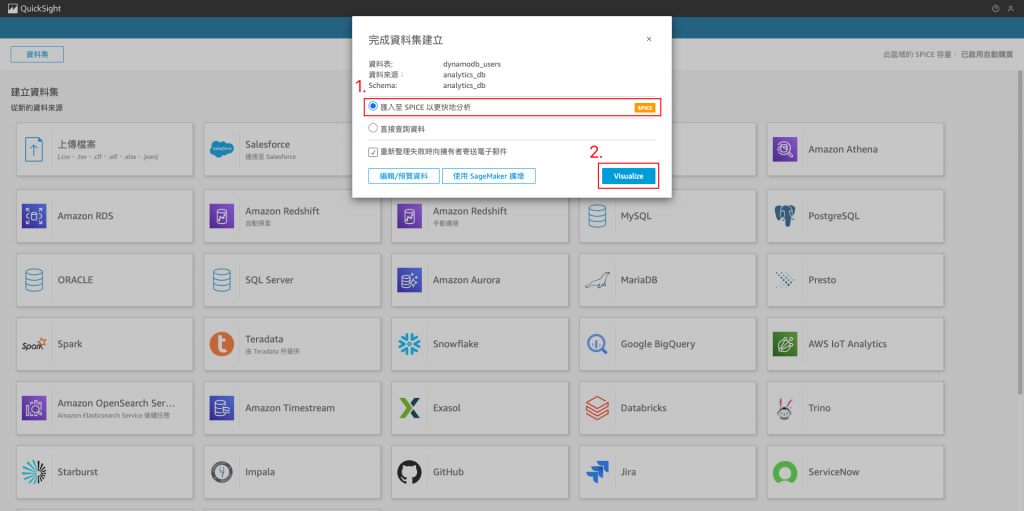Screen dimensions: 1024x511
Task: Open the user account icon
Action: (x=1011, y=8)
